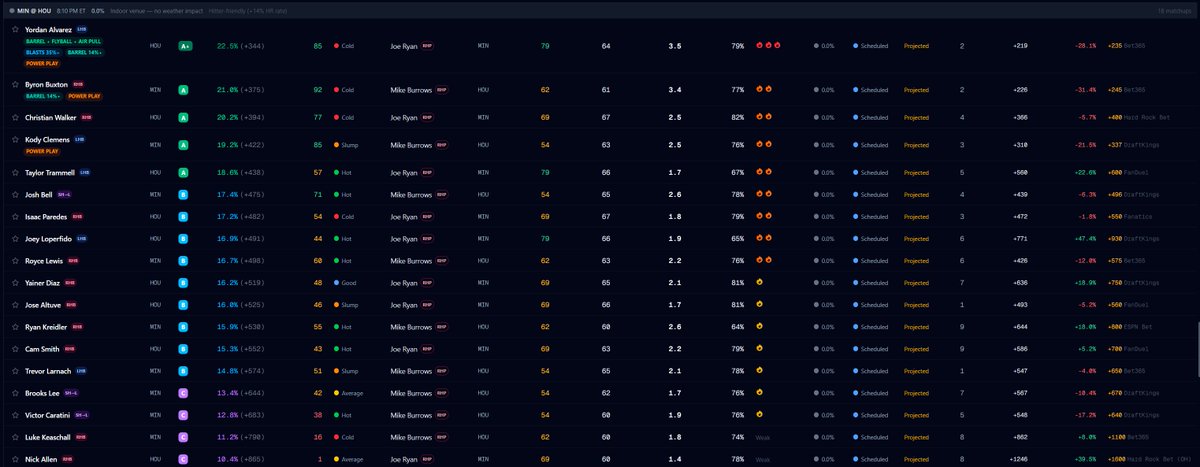This screenshot has height=467, width=1200.
Task: Click the star icon beside Victor Caratini
Action: tap(15, 415)
